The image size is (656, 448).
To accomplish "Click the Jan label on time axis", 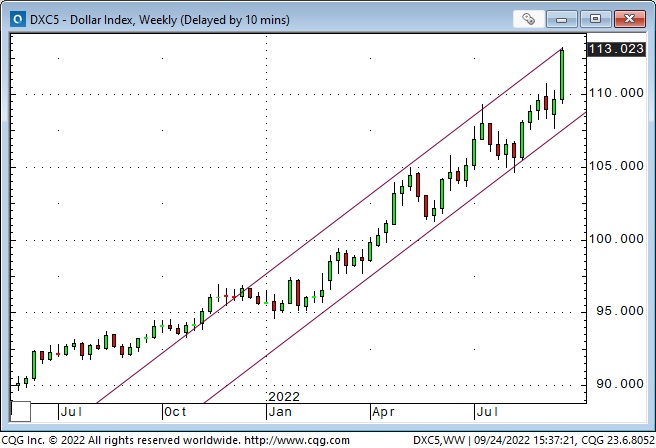I will coord(280,412).
